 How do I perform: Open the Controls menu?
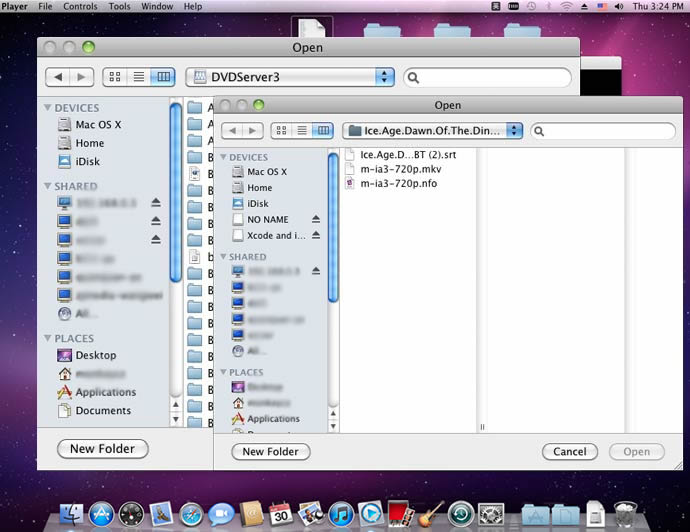[80, 6]
